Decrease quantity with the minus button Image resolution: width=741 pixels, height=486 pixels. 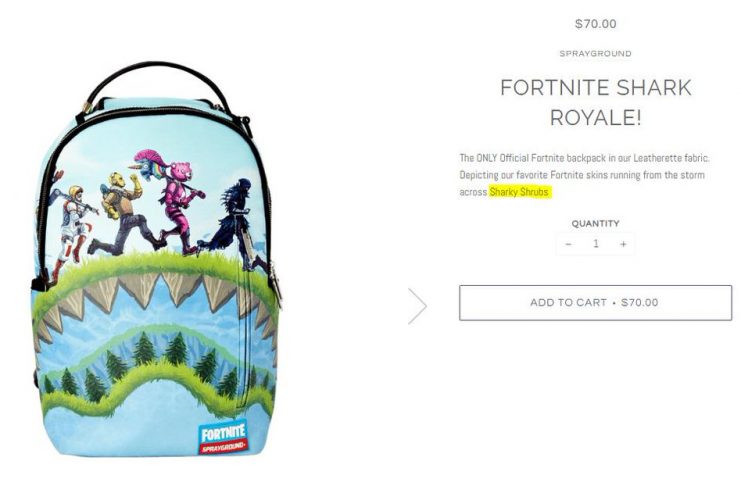[569, 244]
